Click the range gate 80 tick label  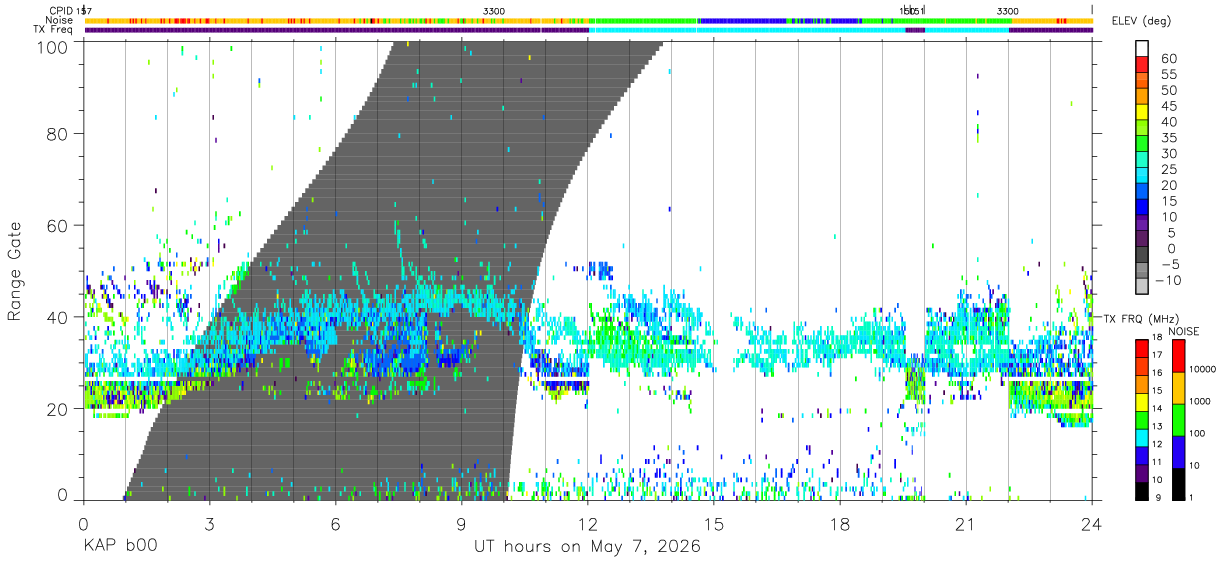57,133
